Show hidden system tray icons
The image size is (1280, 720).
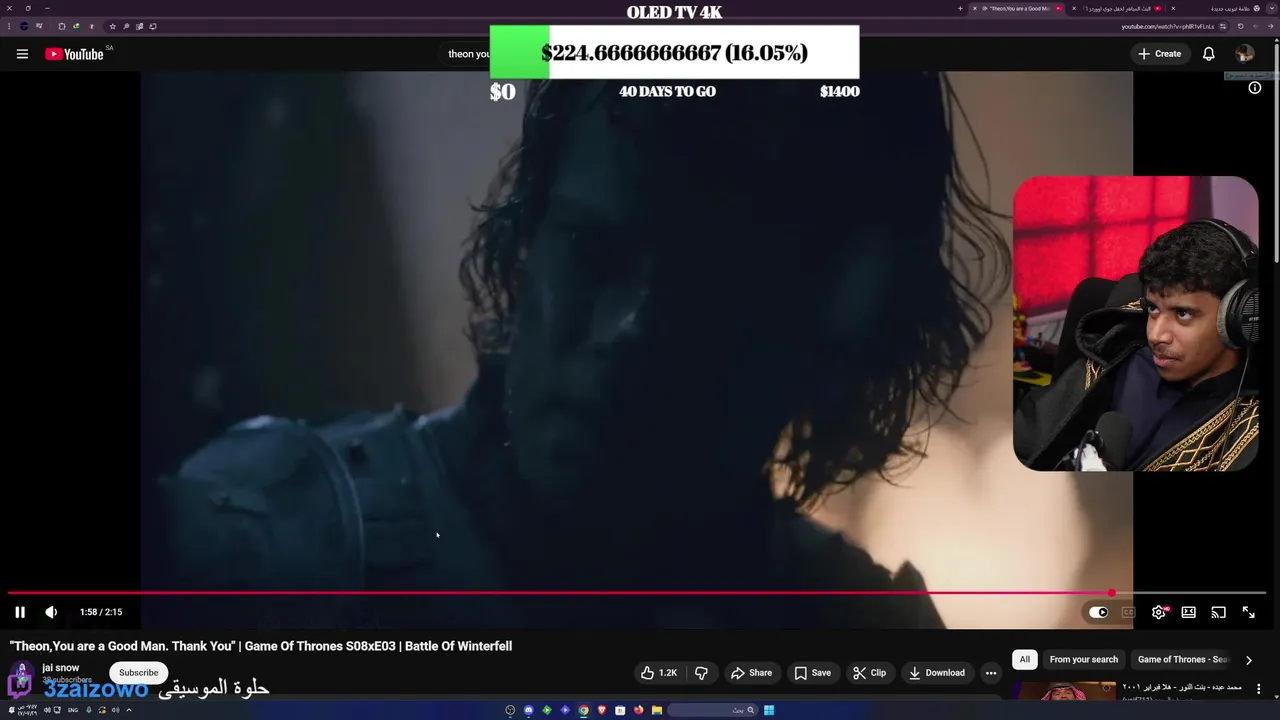tap(129, 710)
